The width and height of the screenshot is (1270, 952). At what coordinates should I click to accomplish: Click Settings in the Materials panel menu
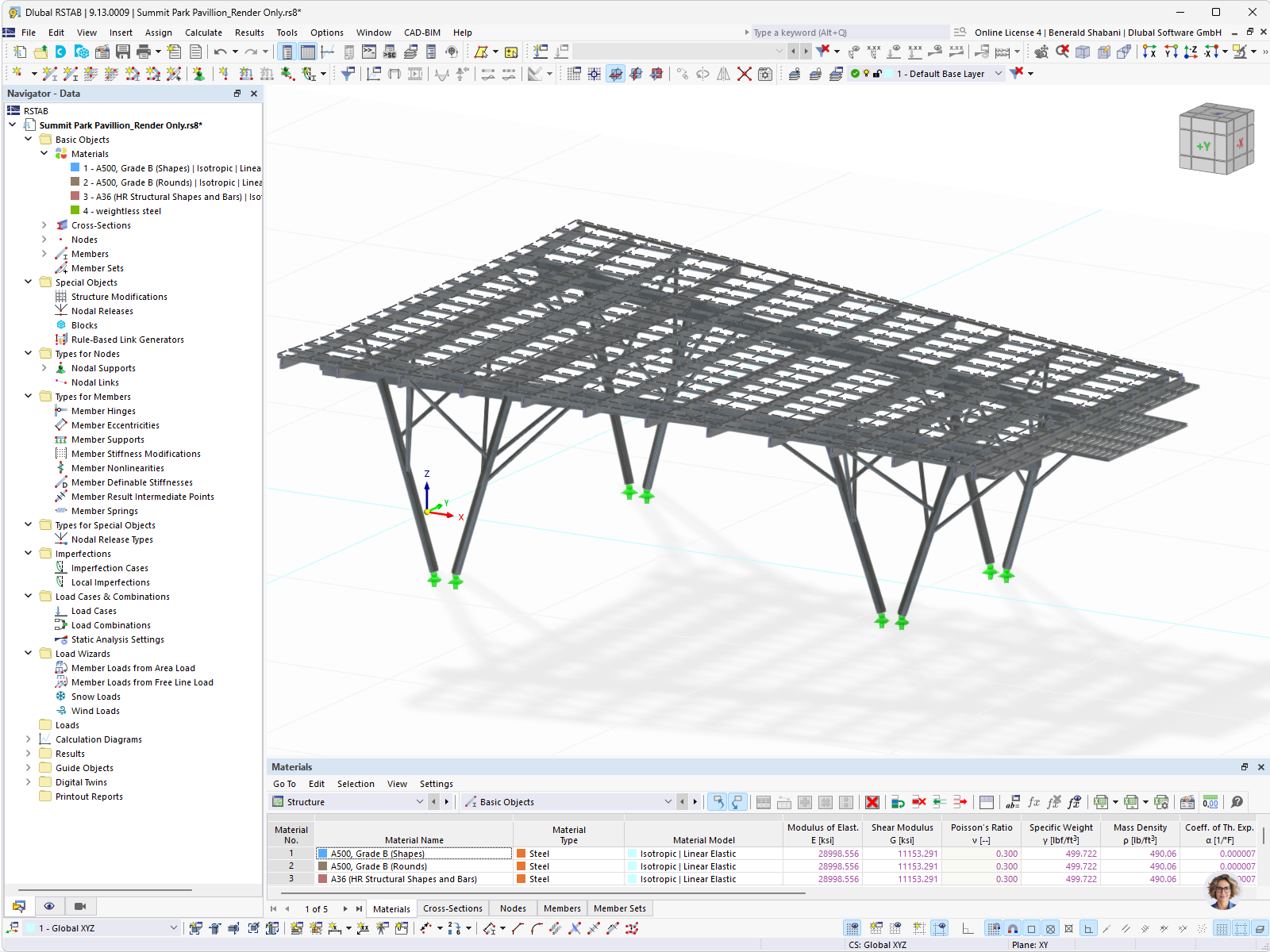click(x=437, y=784)
